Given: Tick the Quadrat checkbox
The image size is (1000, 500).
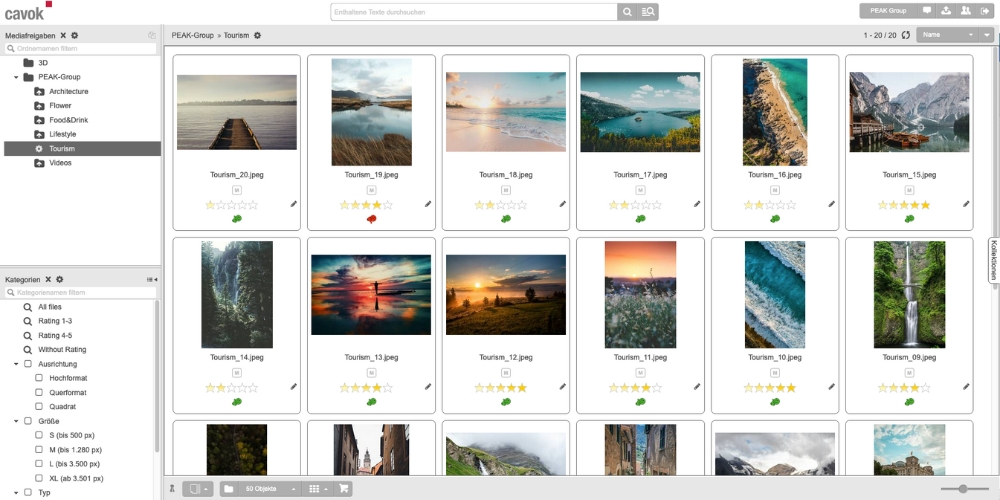Looking at the screenshot, I should (x=39, y=406).
